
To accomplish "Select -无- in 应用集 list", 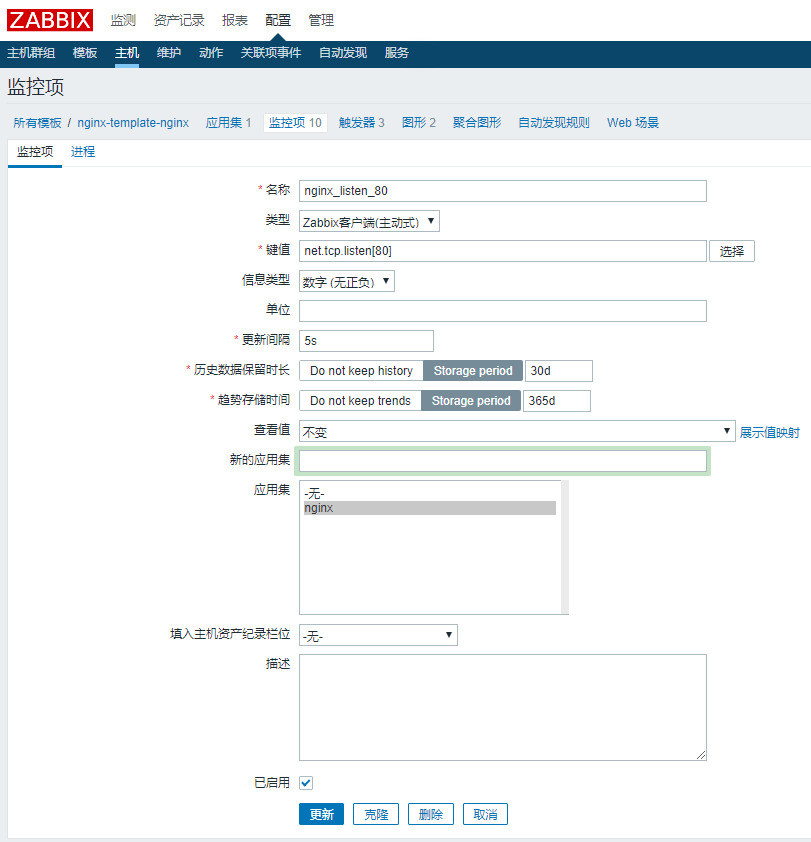I will pos(430,493).
